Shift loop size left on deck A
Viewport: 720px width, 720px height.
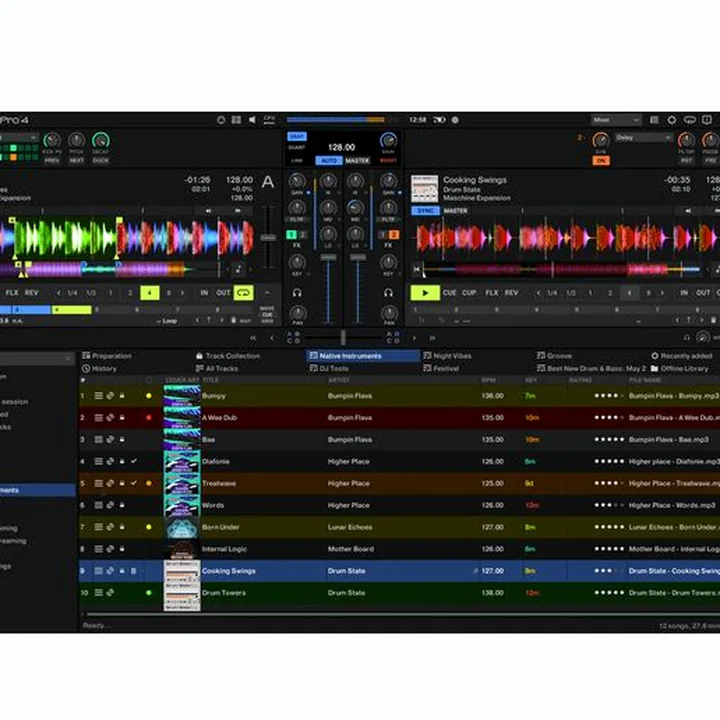click(58, 292)
